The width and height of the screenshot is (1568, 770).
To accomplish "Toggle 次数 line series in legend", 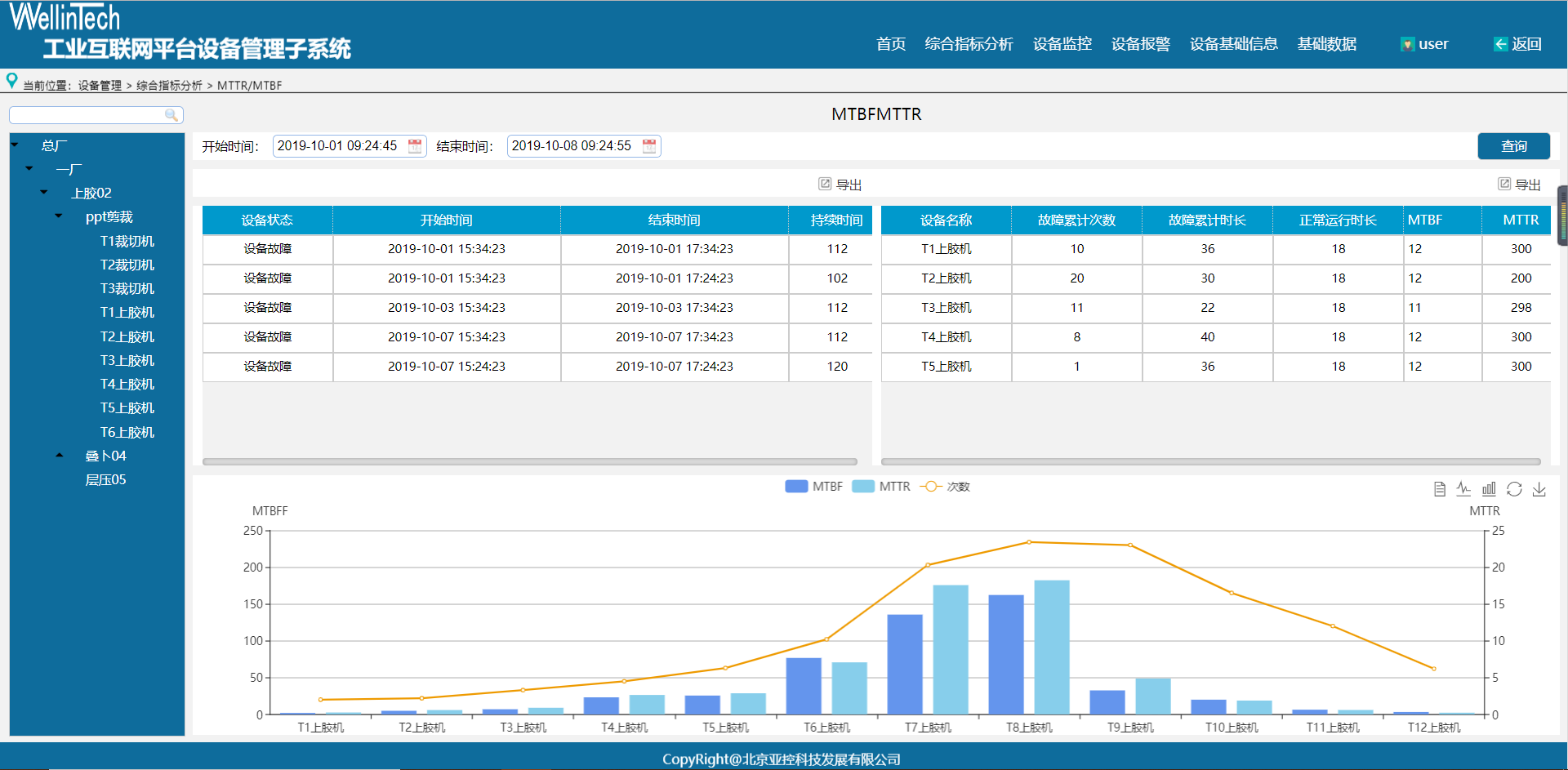I will tap(945, 487).
